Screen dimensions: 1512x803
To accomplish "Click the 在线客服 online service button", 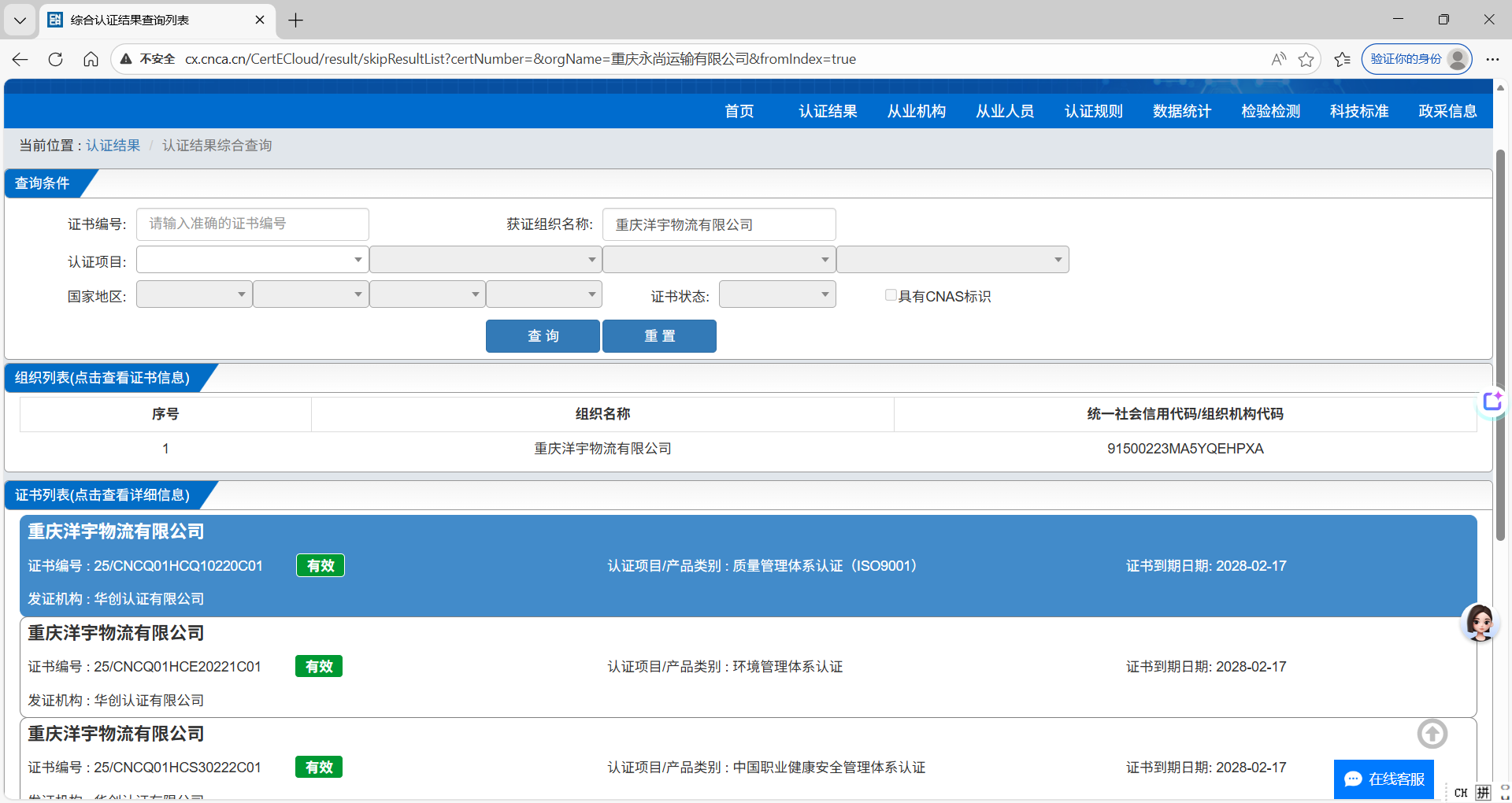I will click(1384, 779).
